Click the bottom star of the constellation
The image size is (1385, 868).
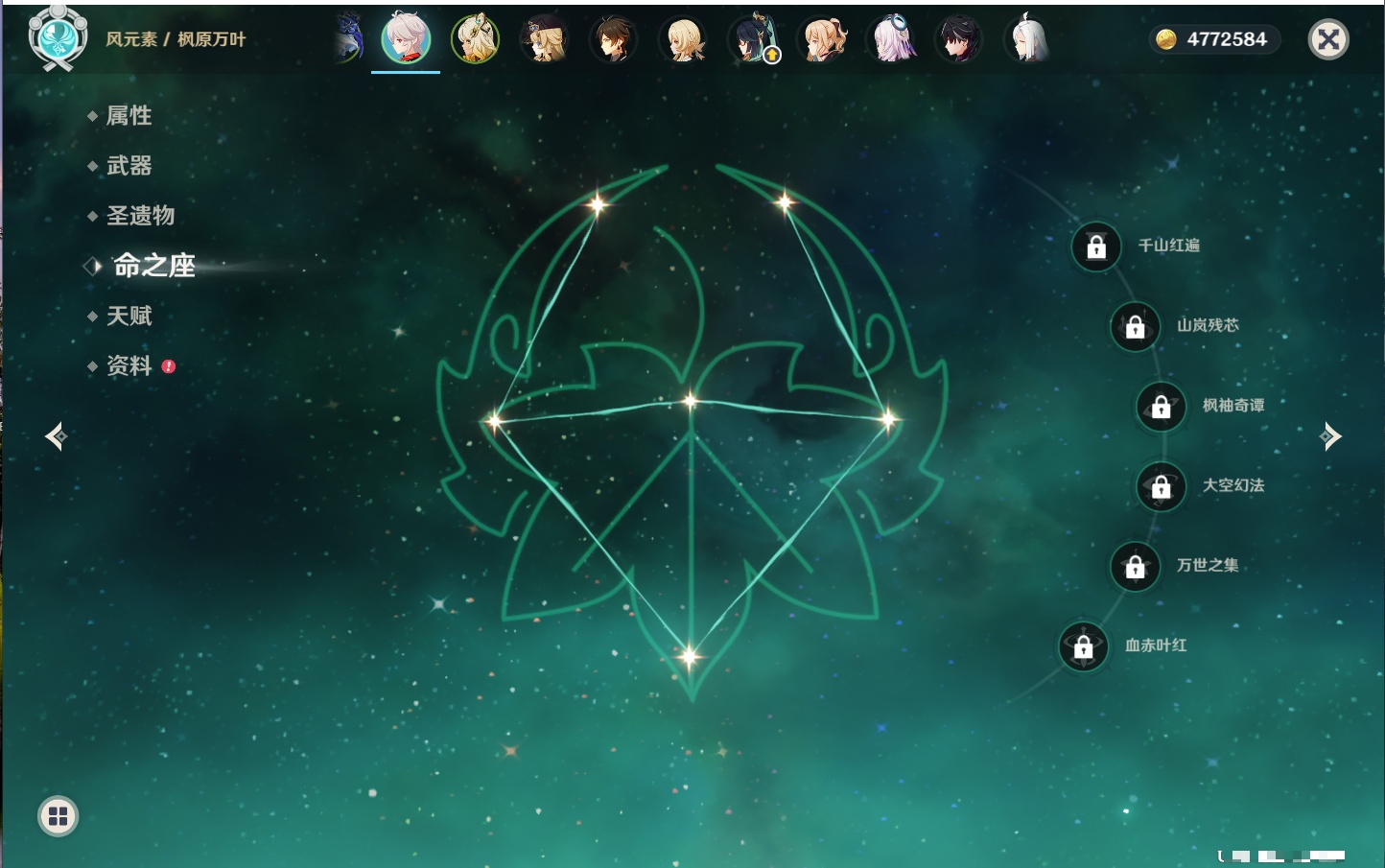(x=689, y=657)
